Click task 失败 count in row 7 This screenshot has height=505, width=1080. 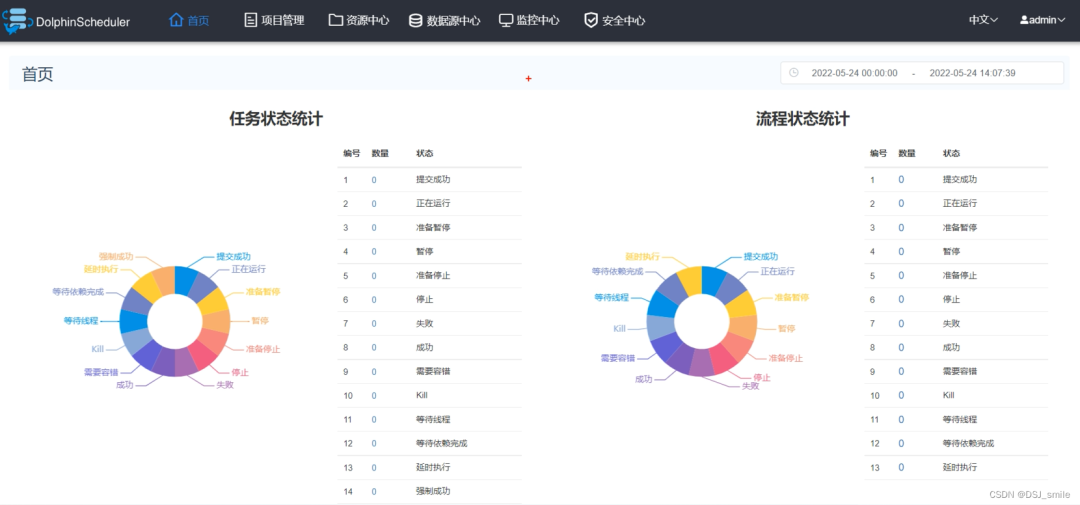pyautogui.click(x=374, y=324)
